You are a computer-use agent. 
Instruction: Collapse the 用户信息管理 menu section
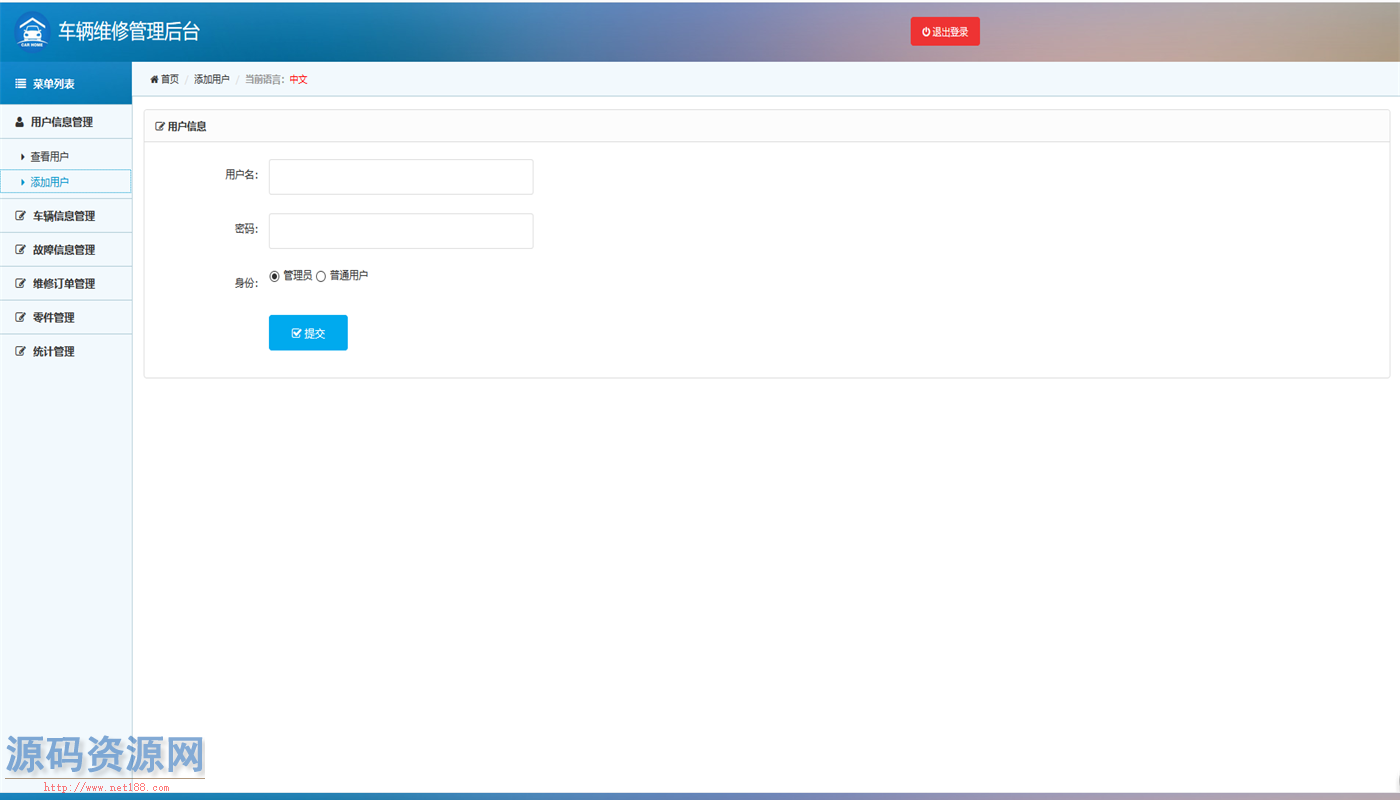click(66, 122)
